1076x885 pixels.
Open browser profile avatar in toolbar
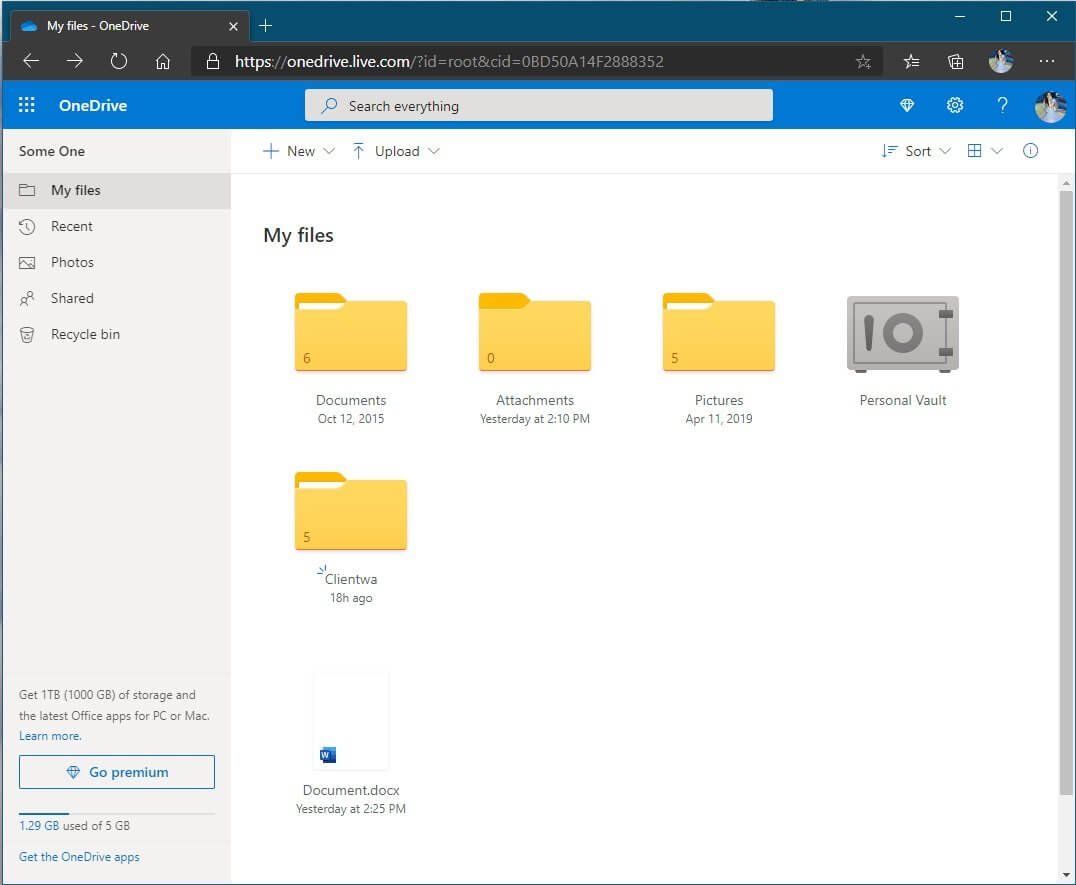pos(1001,61)
